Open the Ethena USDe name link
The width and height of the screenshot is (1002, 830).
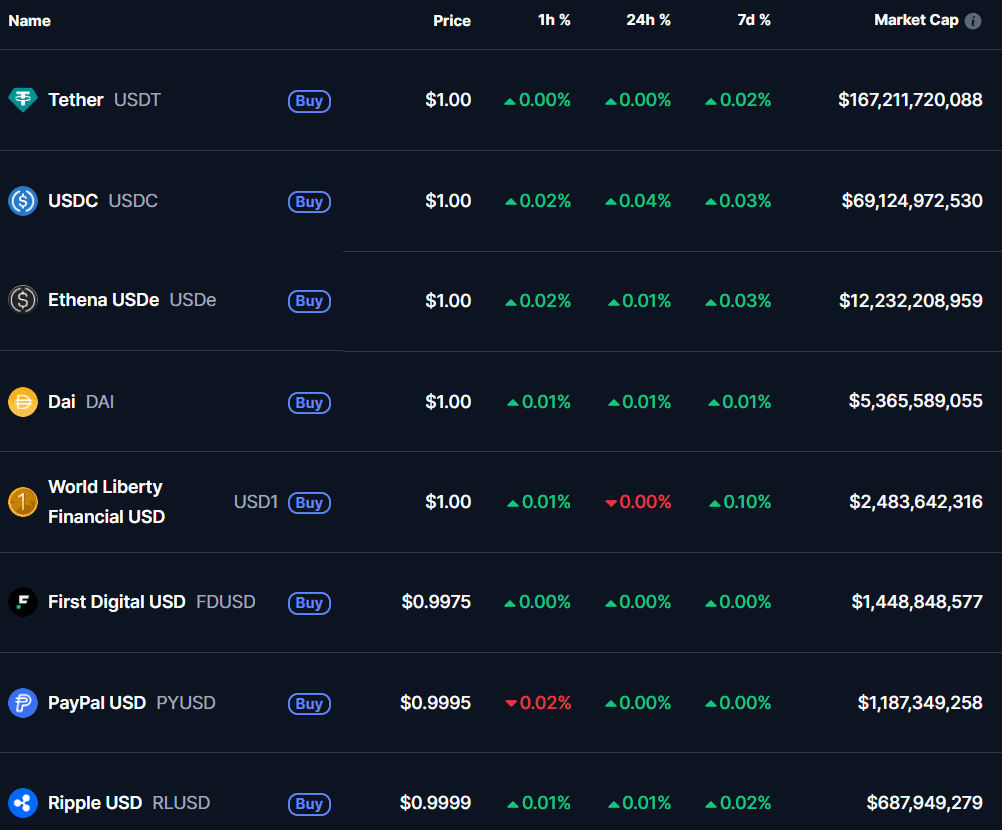point(103,300)
